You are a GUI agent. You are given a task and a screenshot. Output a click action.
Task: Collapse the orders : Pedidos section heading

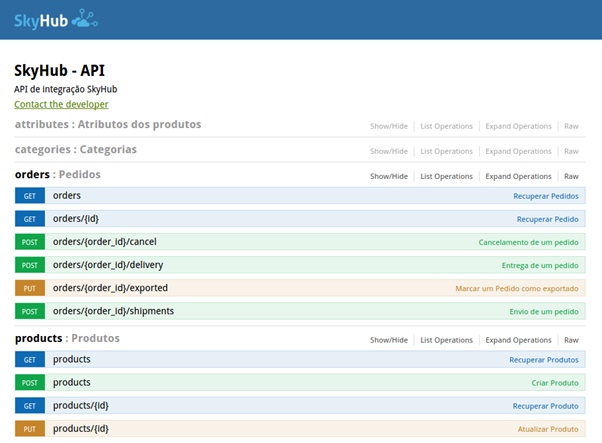click(58, 174)
